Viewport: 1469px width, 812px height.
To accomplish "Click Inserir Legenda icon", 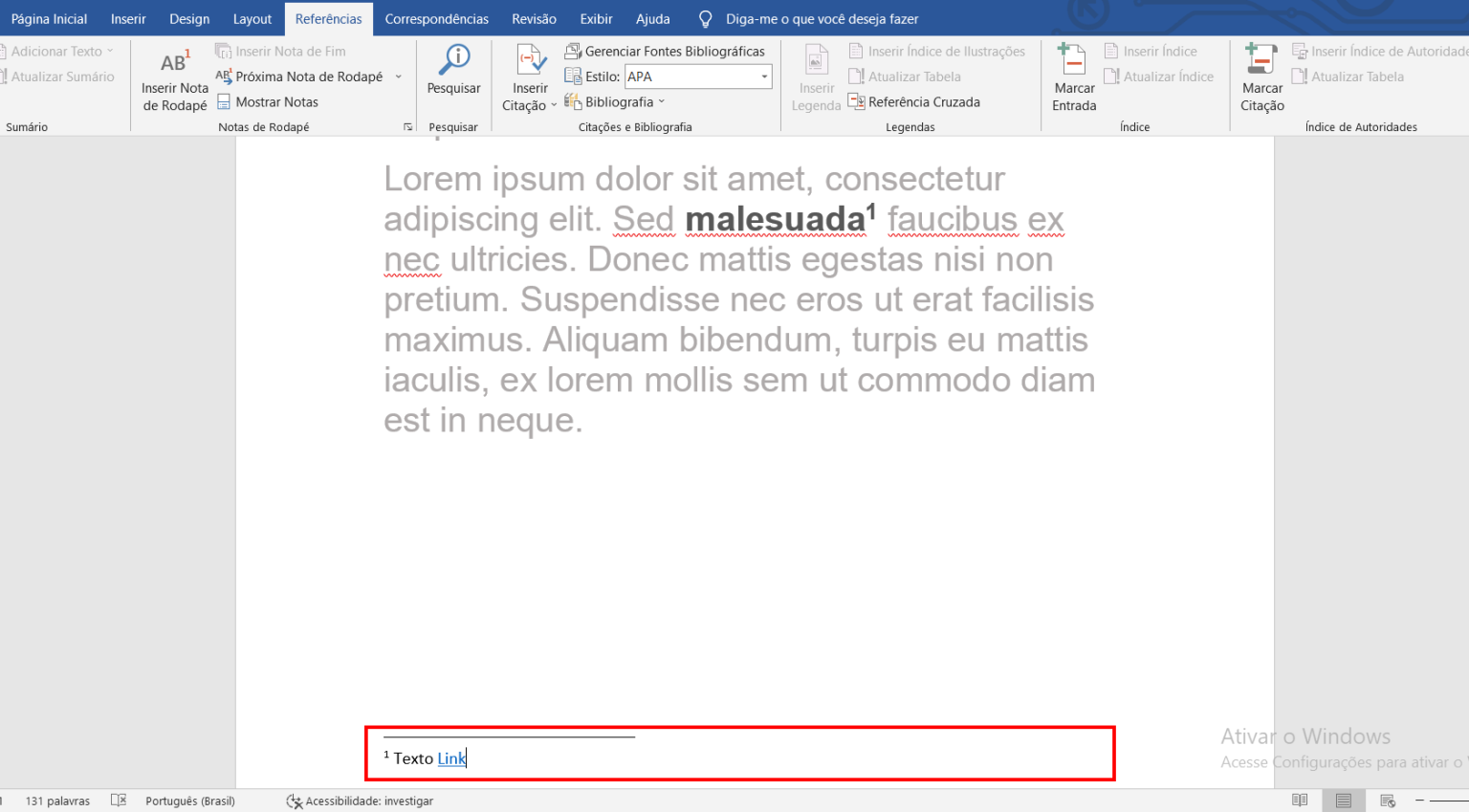I will coord(817,61).
